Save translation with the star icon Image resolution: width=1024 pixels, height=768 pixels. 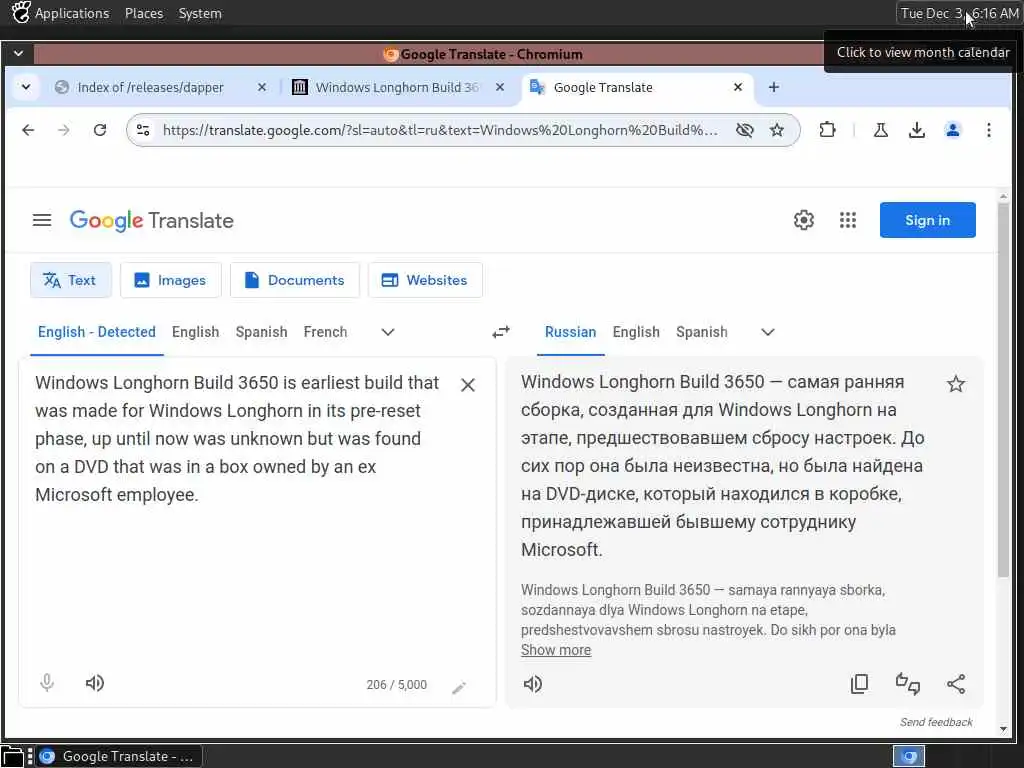click(x=955, y=383)
